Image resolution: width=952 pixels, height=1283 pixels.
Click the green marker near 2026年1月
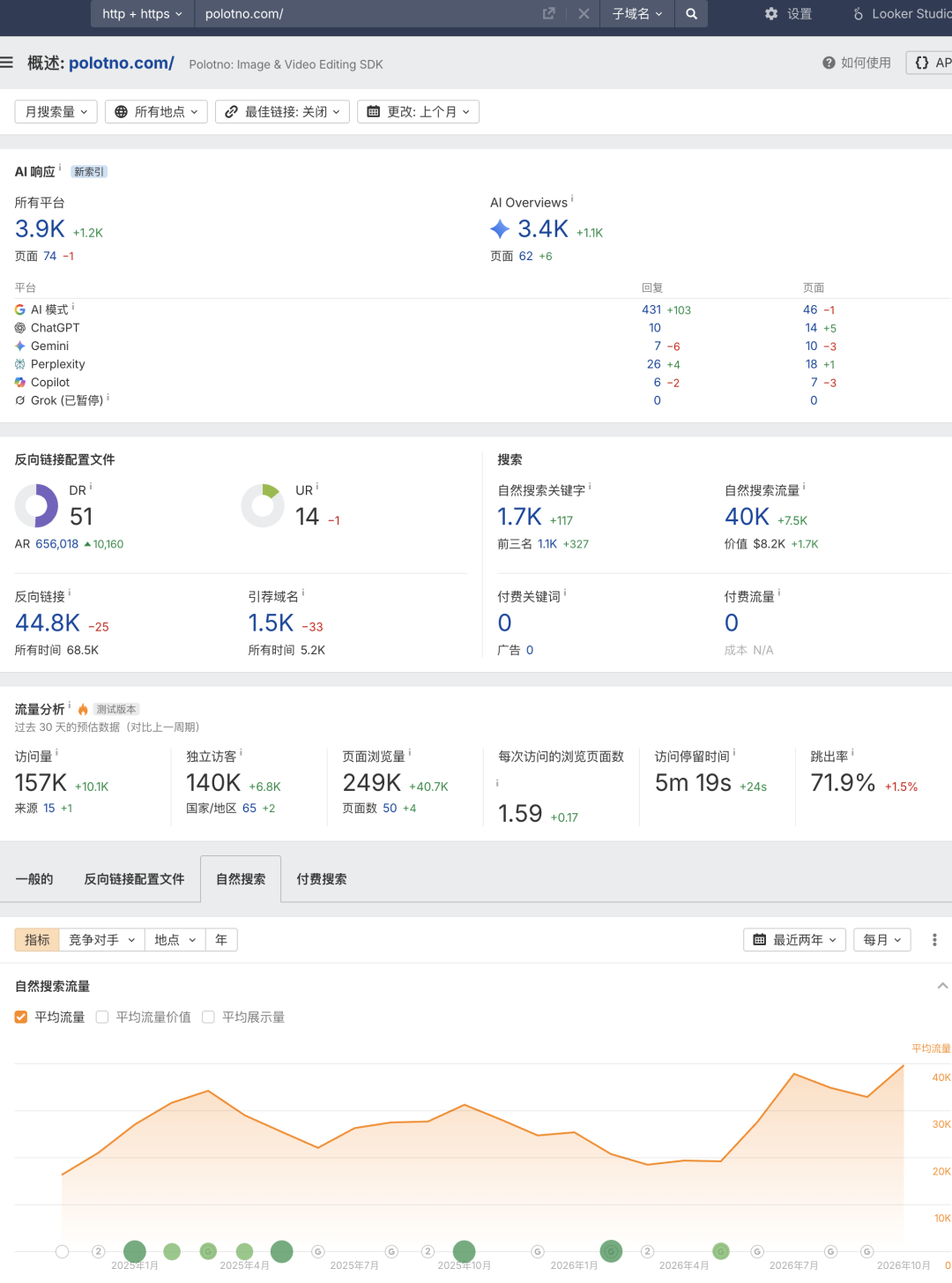[611, 1251]
